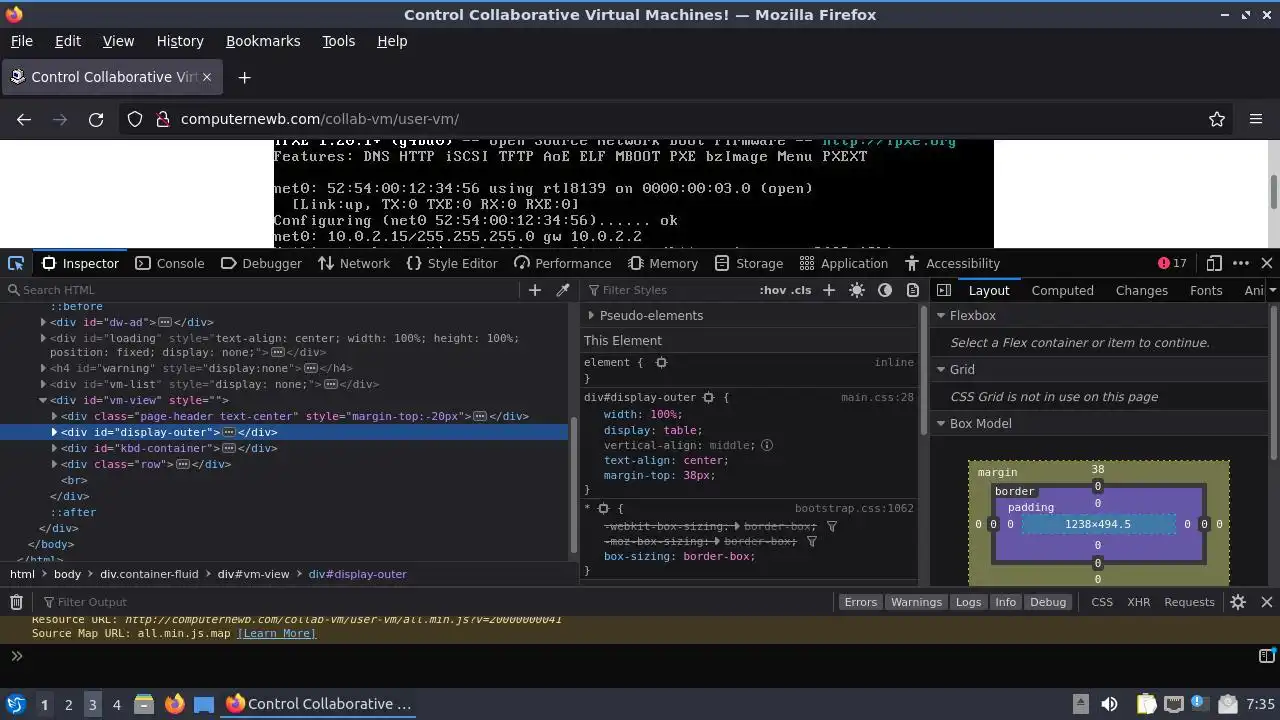The image size is (1280, 720).
Task: Open the Memory panel
Action: [x=662, y=263]
